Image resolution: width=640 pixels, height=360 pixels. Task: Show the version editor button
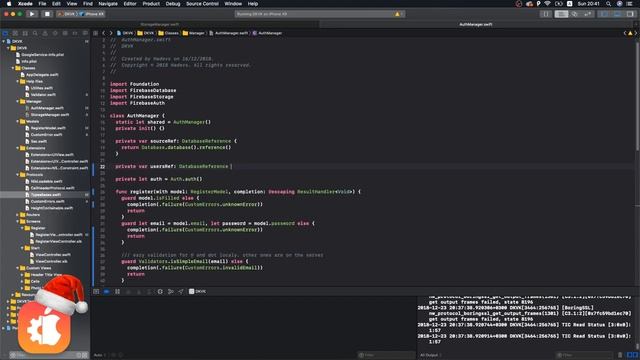pos(587,14)
